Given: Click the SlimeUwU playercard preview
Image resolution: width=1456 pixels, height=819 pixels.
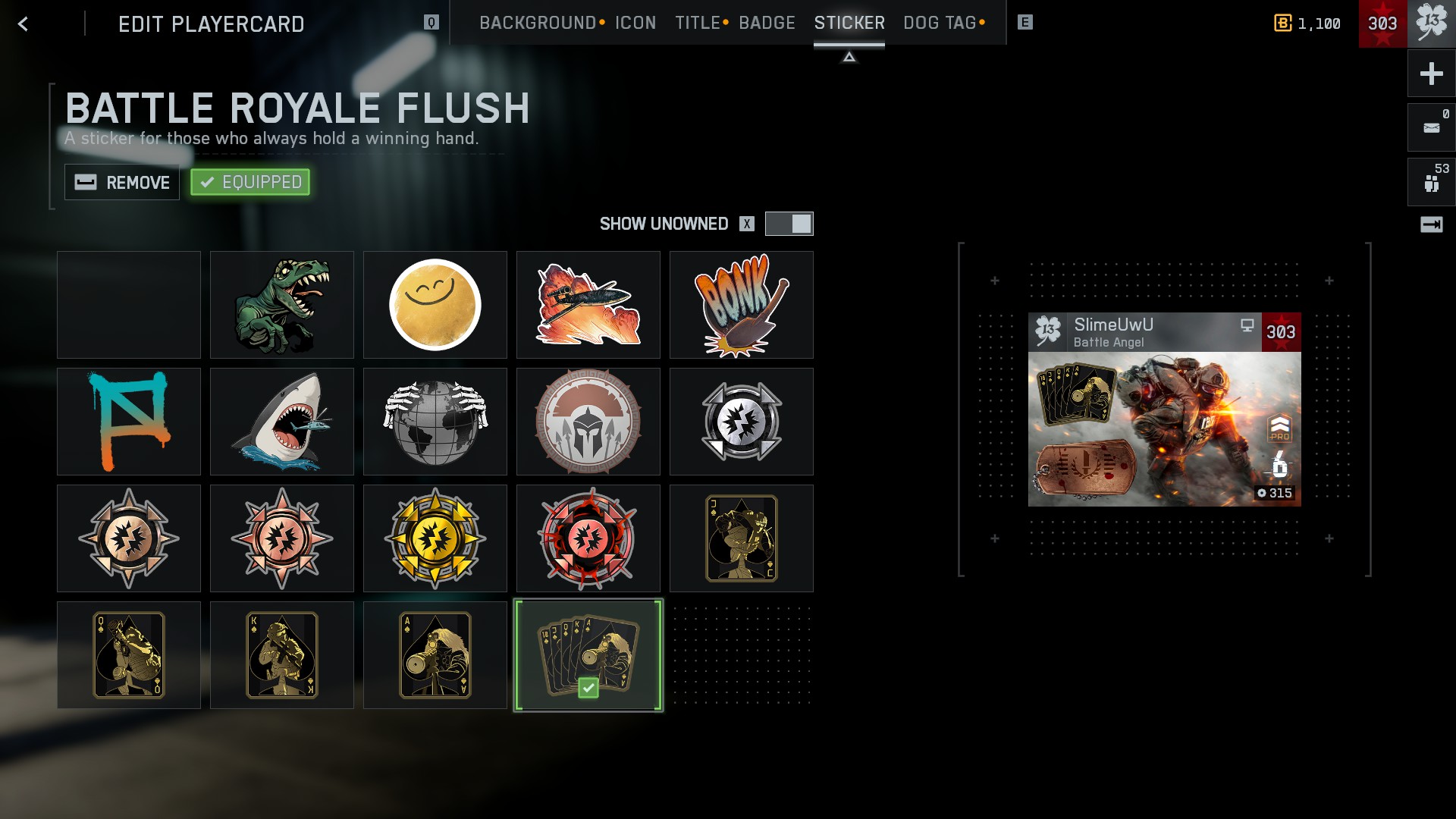Looking at the screenshot, I should pyautogui.click(x=1164, y=409).
